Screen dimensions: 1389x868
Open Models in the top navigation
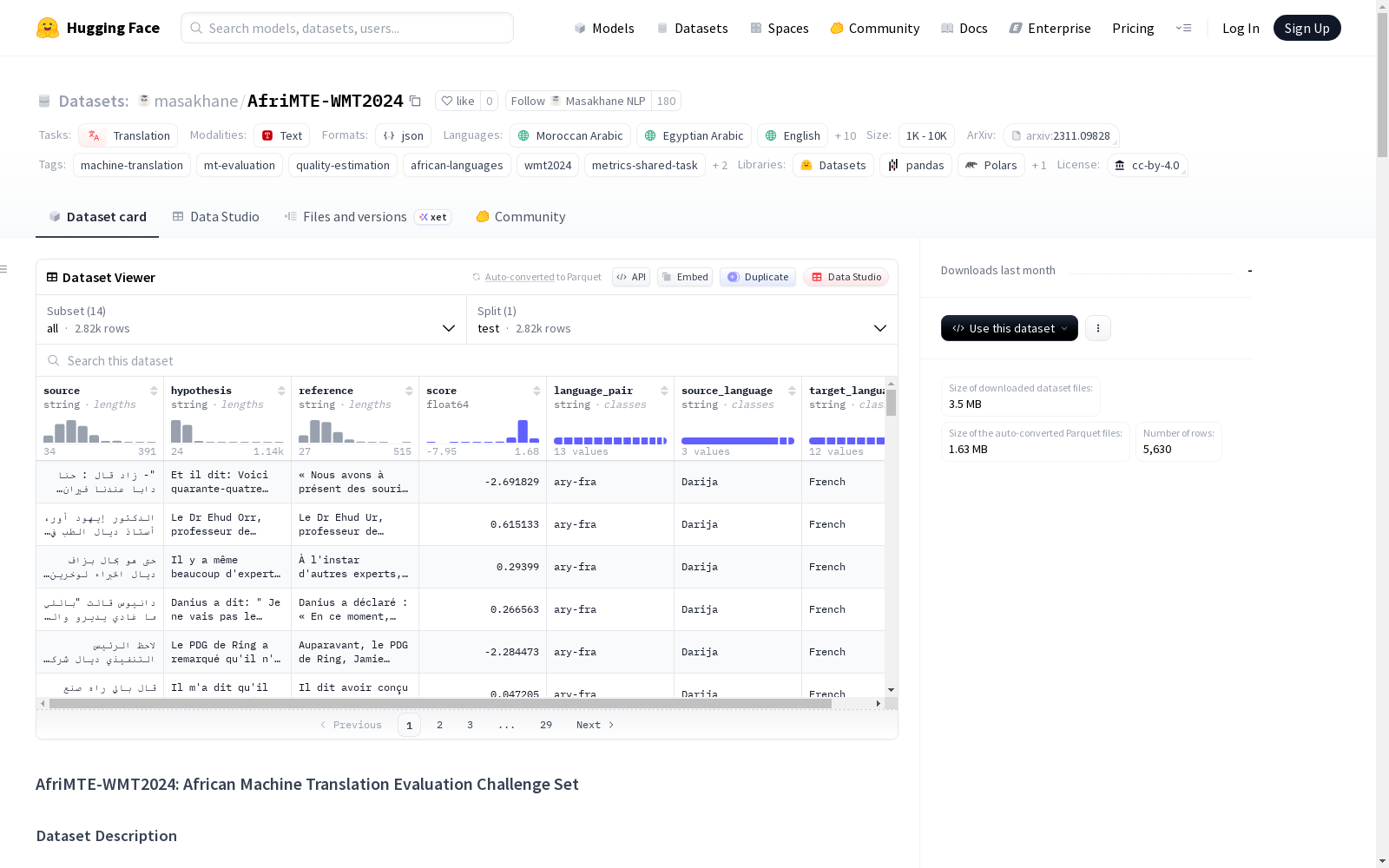coord(604,28)
